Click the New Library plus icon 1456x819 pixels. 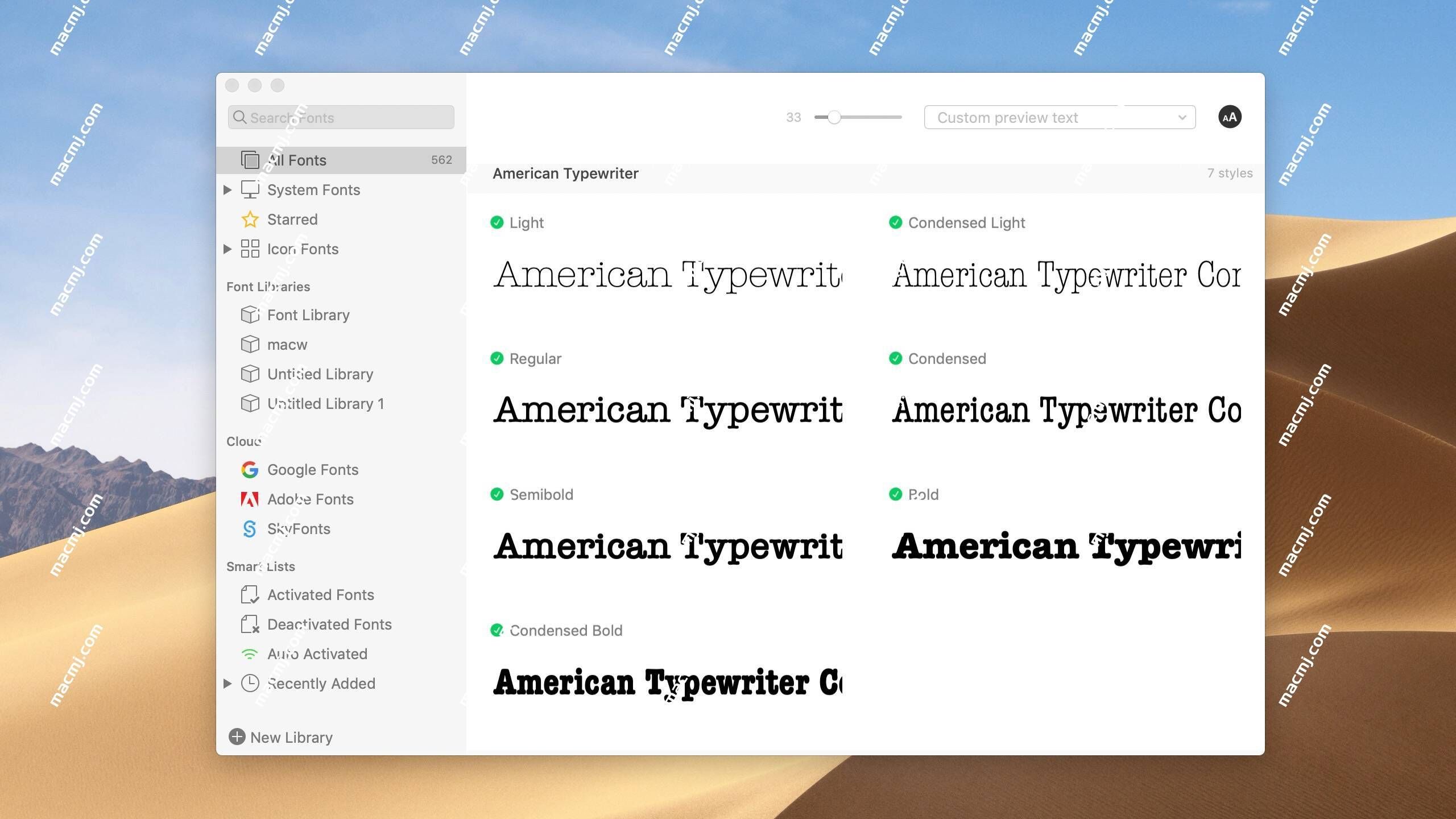coord(237,737)
